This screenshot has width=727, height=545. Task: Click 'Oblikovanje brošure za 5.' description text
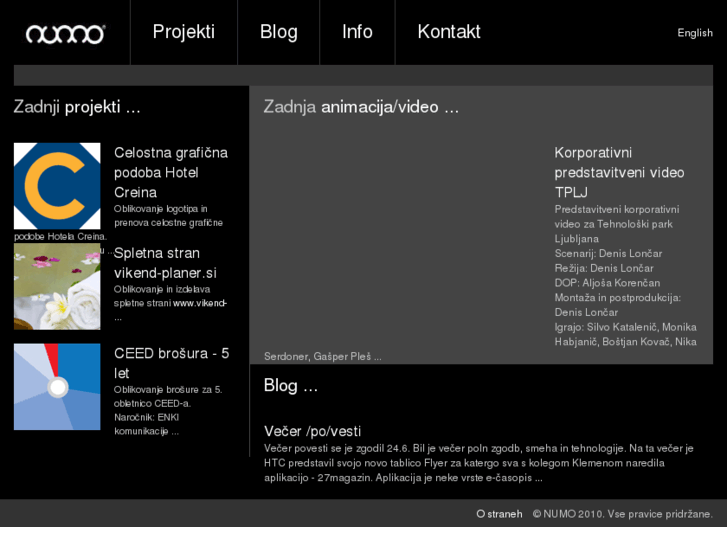tap(168, 390)
